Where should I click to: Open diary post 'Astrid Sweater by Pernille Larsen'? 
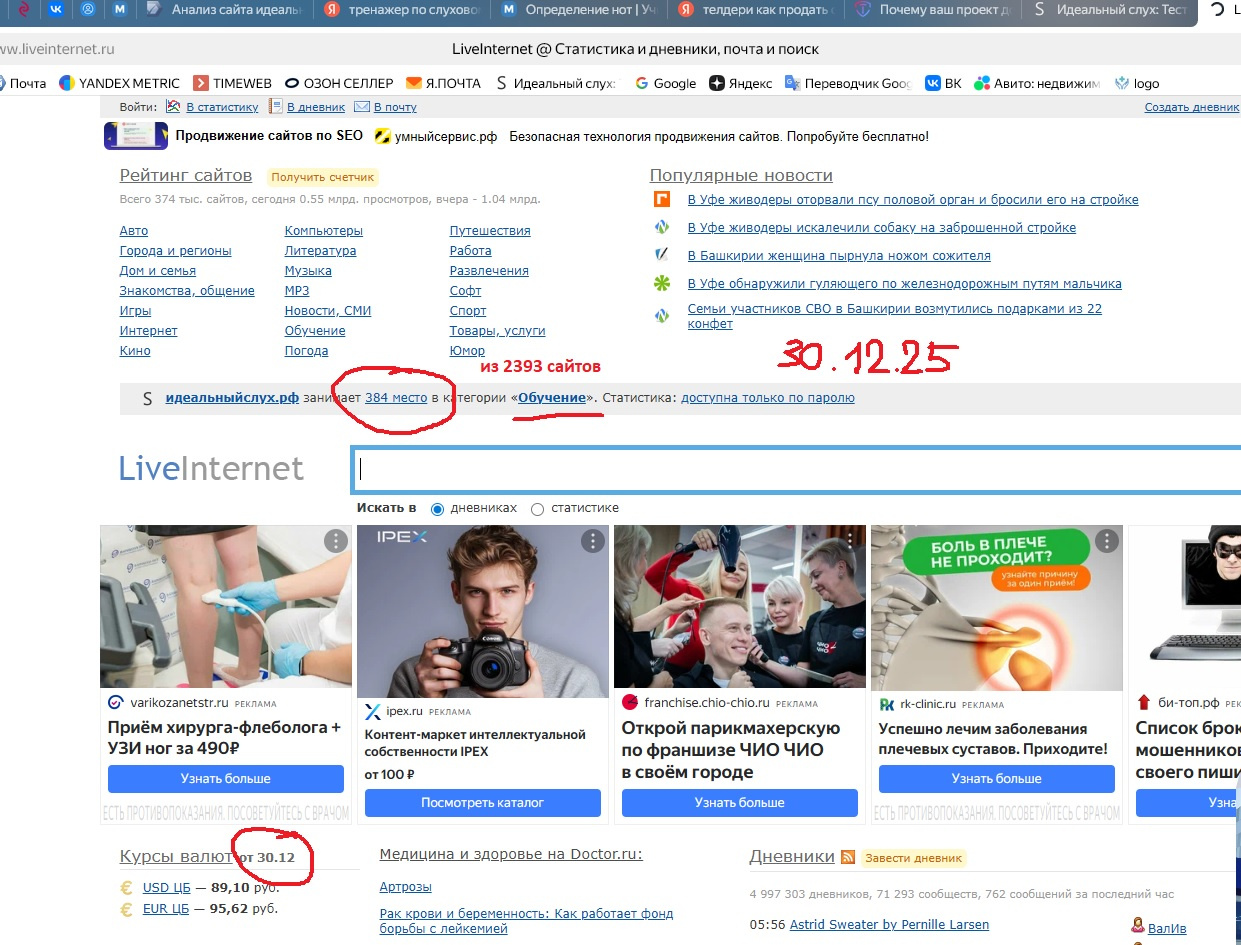(x=889, y=925)
